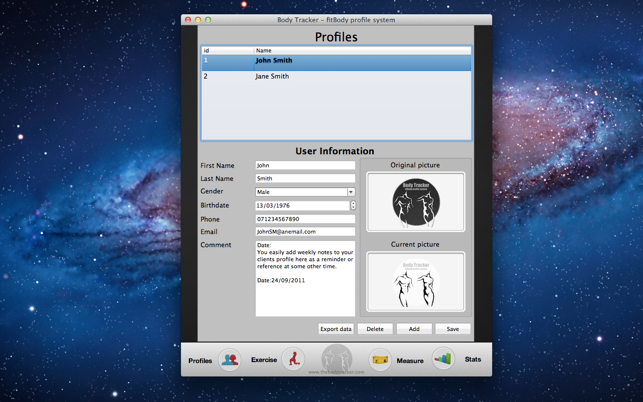Click the Current picture thumbnail
Screen dimensions: 643x402
pos(415,281)
